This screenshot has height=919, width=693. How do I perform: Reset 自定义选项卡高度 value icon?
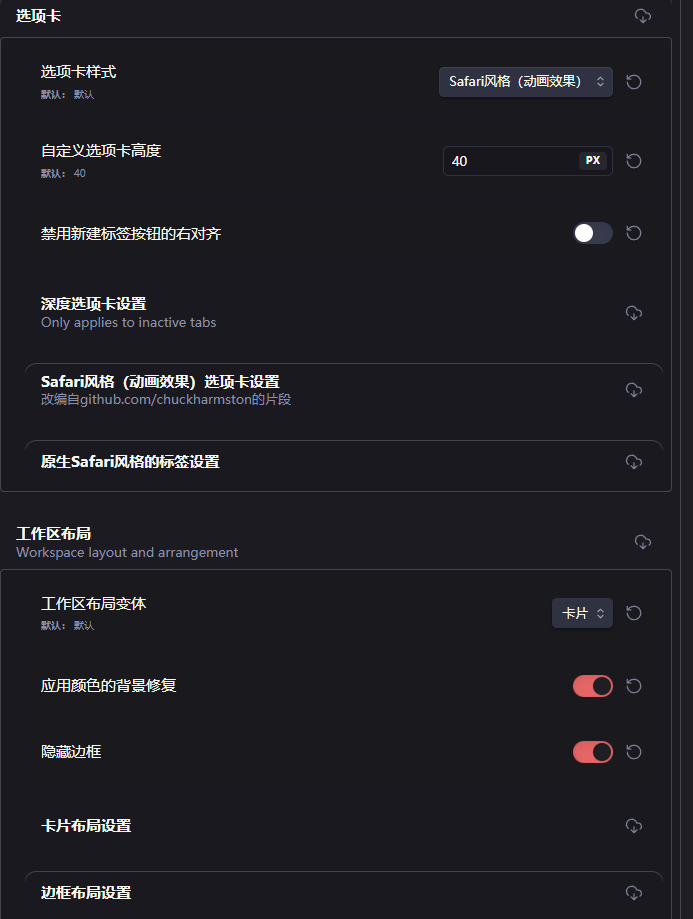pyautogui.click(x=633, y=161)
